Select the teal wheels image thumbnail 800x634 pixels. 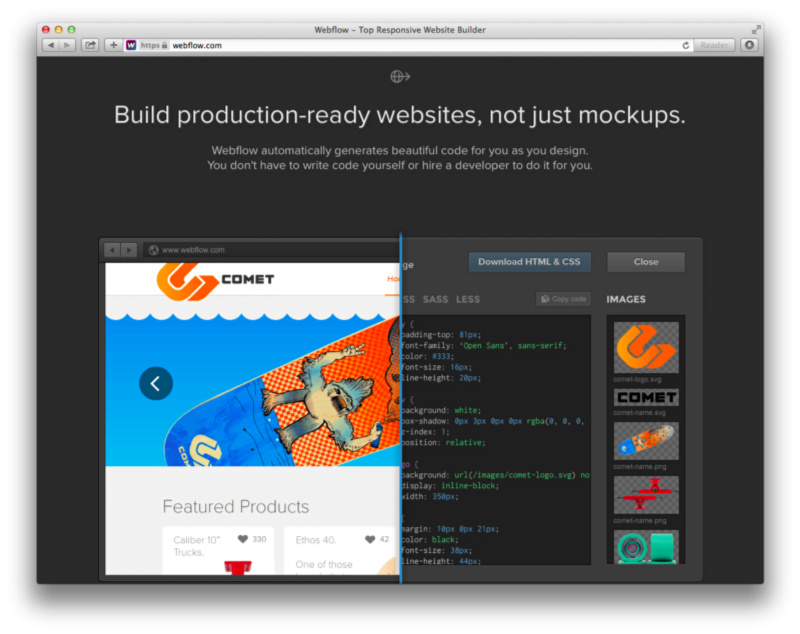[x=646, y=547]
